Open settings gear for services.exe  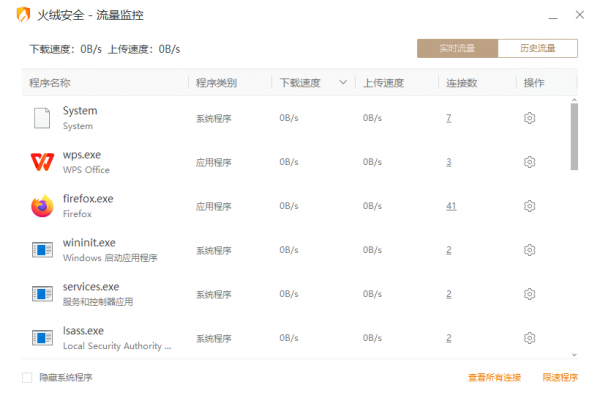click(x=529, y=294)
